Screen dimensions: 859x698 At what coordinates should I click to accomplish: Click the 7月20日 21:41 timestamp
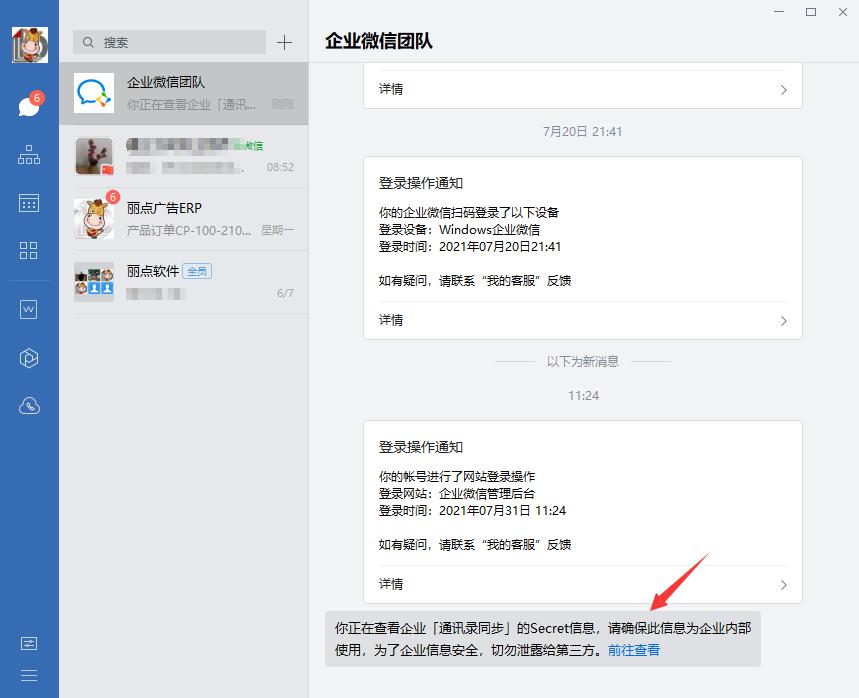click(x=582, y=131)
